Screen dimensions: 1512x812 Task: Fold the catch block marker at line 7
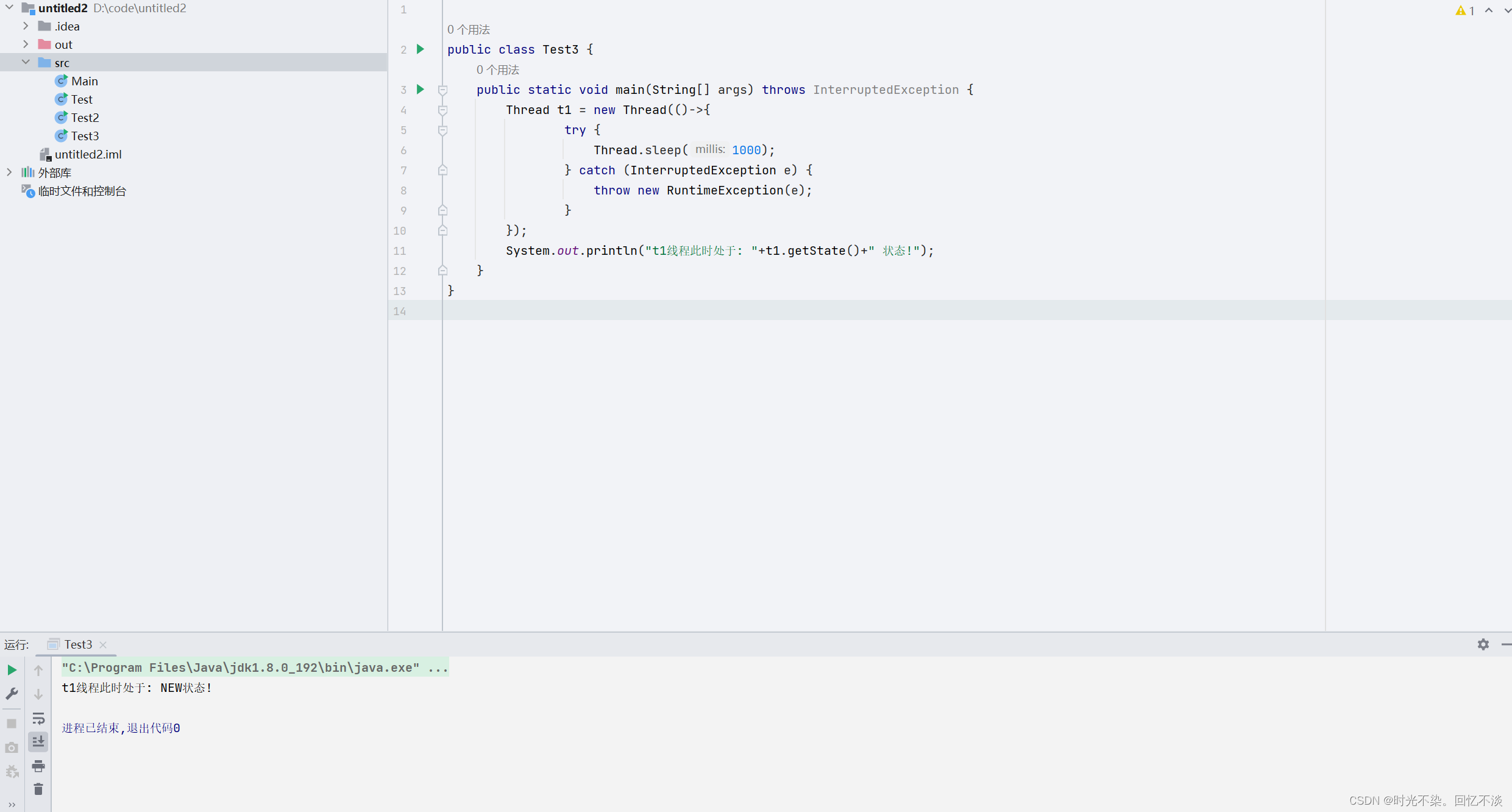point(443,170)
